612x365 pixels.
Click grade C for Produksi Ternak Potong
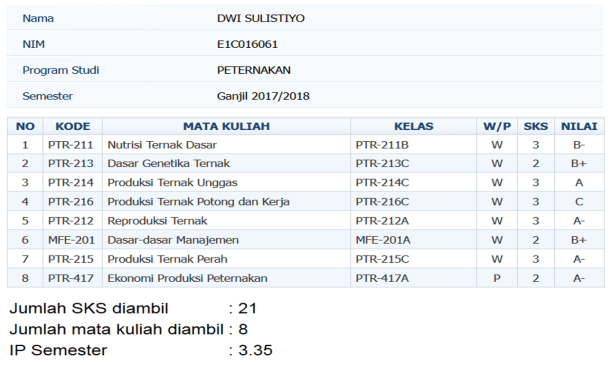[579, 202]
